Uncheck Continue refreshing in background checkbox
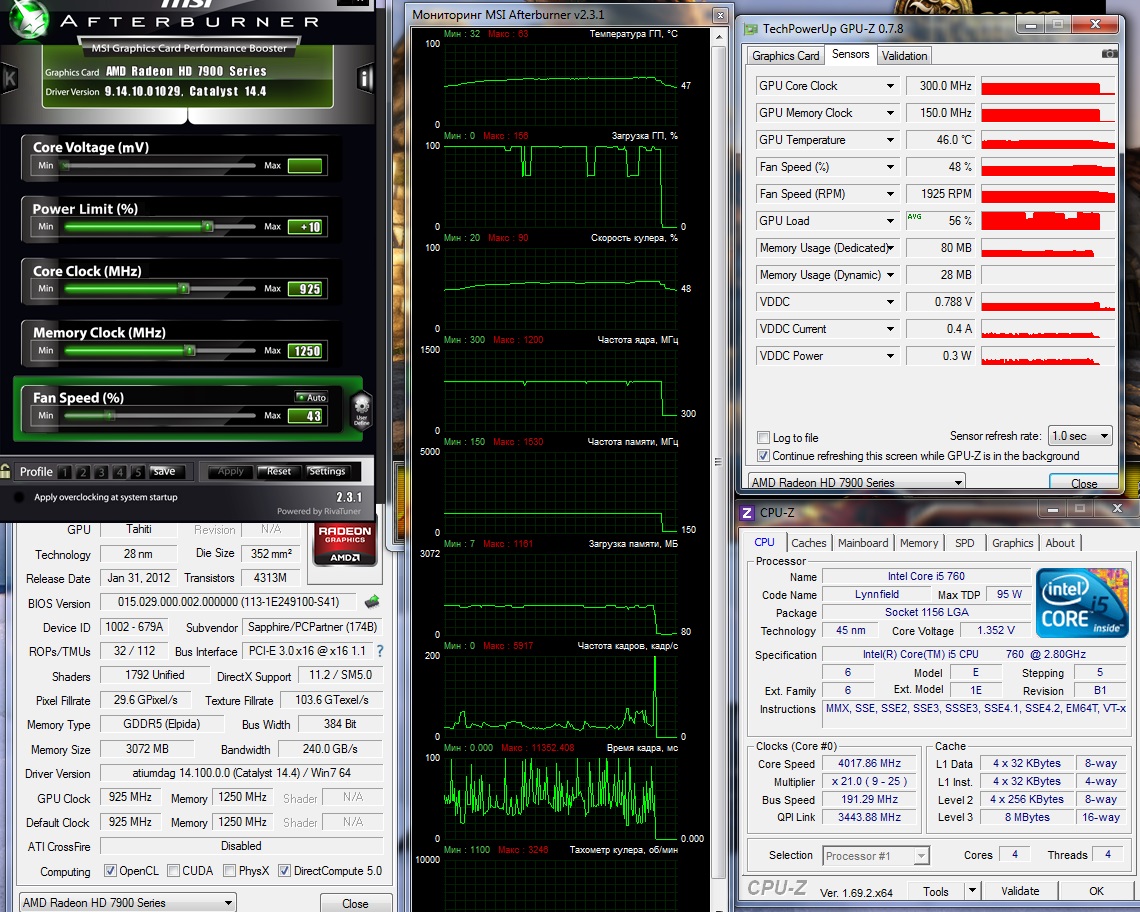 click(x=763, y=456)
